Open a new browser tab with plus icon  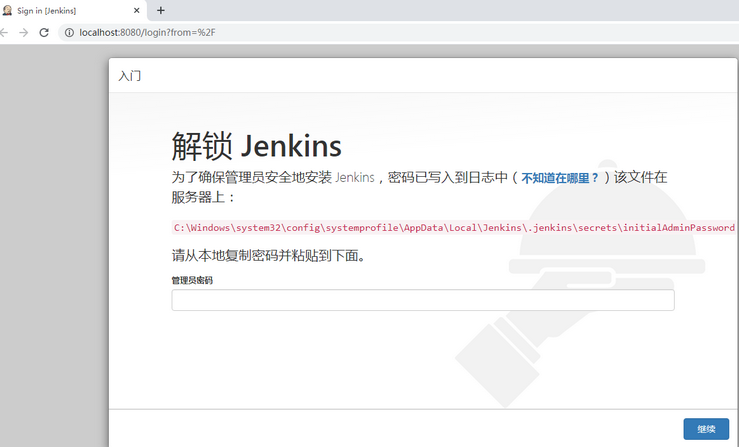161,10
